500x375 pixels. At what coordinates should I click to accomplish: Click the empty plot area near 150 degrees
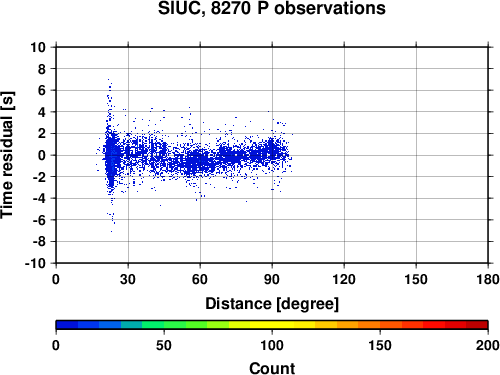(x=416, y=155)
